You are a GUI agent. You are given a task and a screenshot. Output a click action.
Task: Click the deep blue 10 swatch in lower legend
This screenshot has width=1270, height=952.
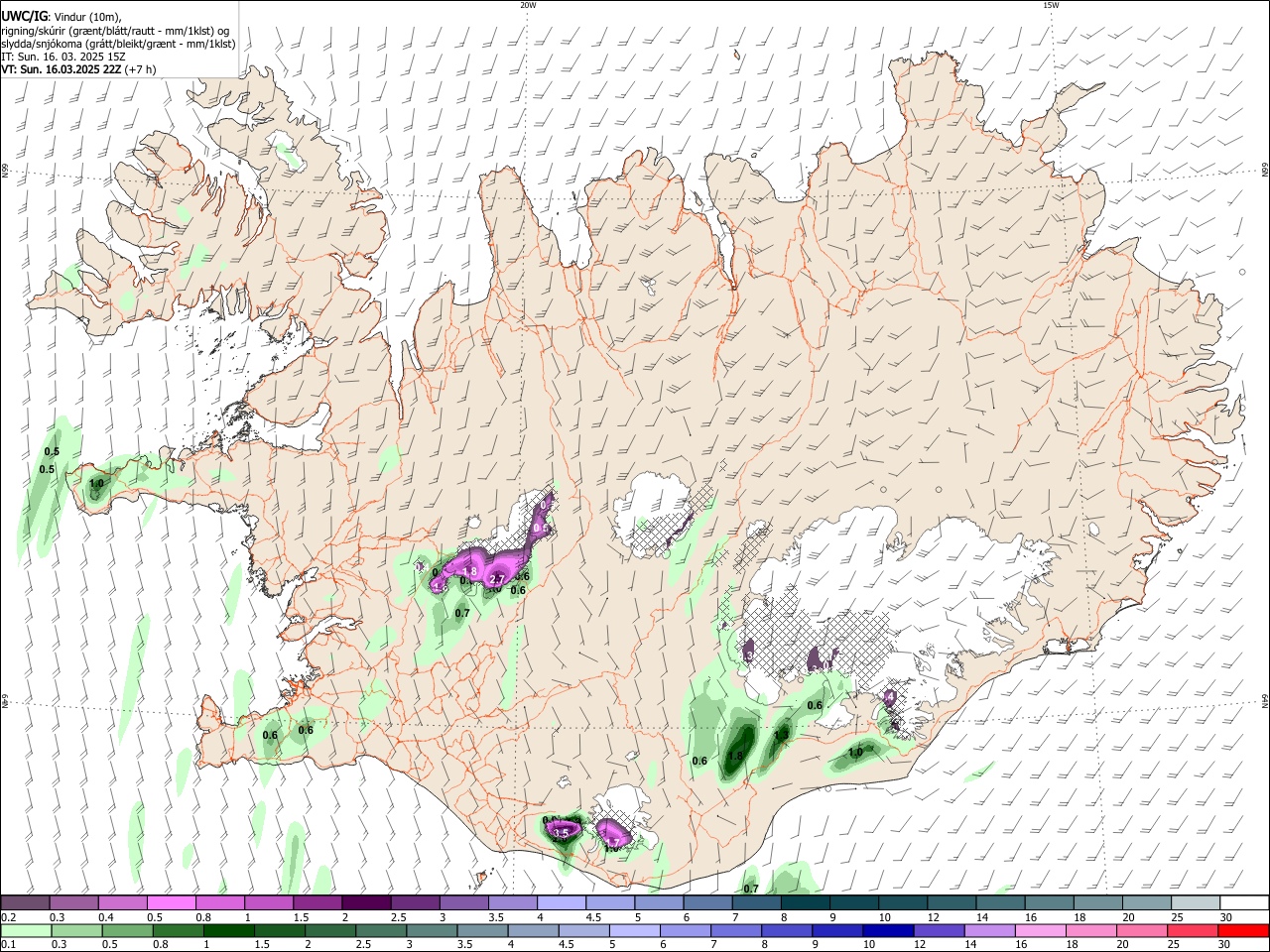pos(887,930)
